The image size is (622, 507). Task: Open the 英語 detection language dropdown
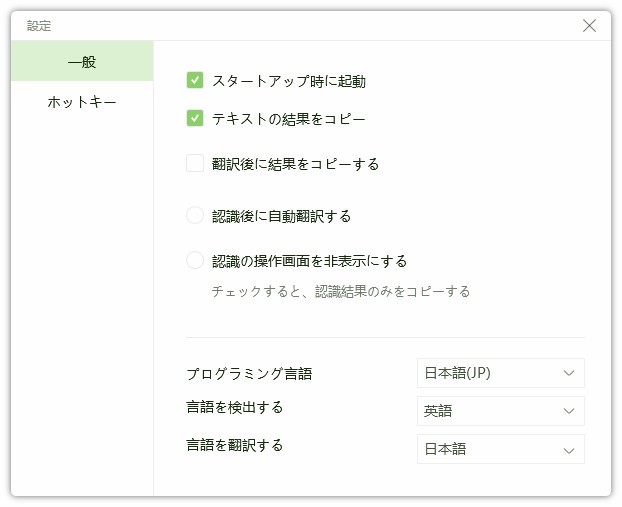500,411
